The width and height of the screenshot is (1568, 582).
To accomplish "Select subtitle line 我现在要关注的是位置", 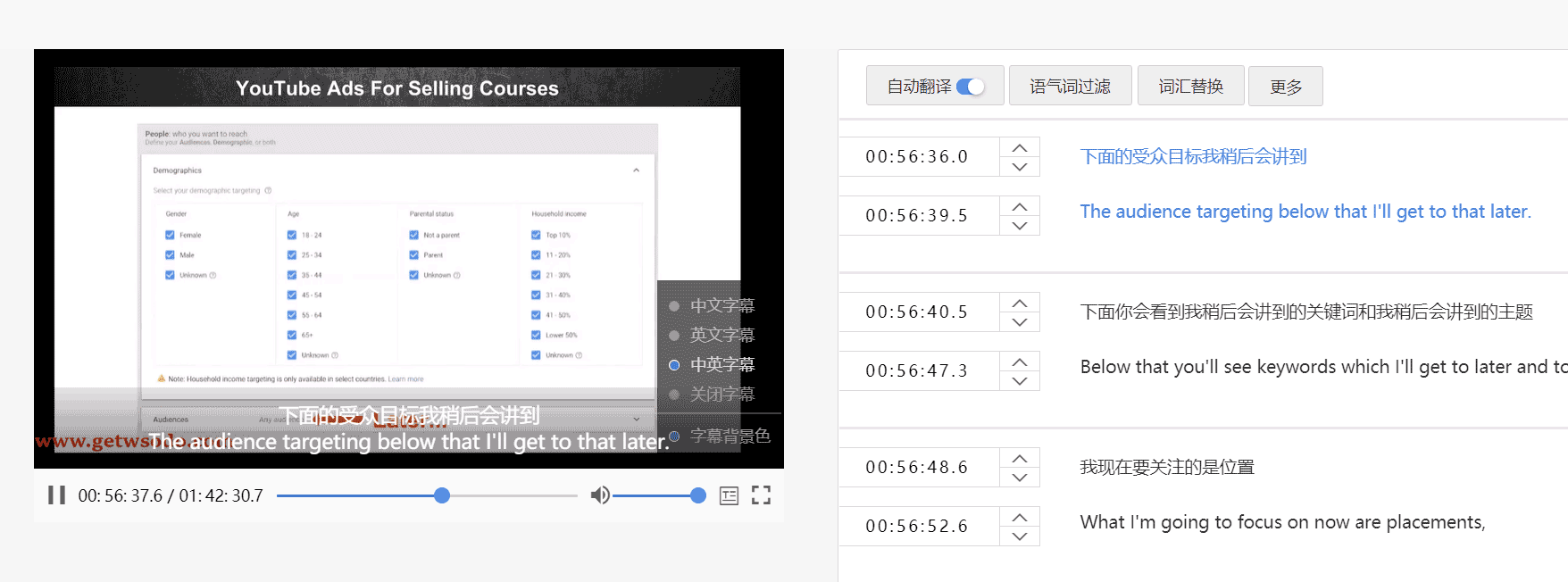I will pos(1167,468).
